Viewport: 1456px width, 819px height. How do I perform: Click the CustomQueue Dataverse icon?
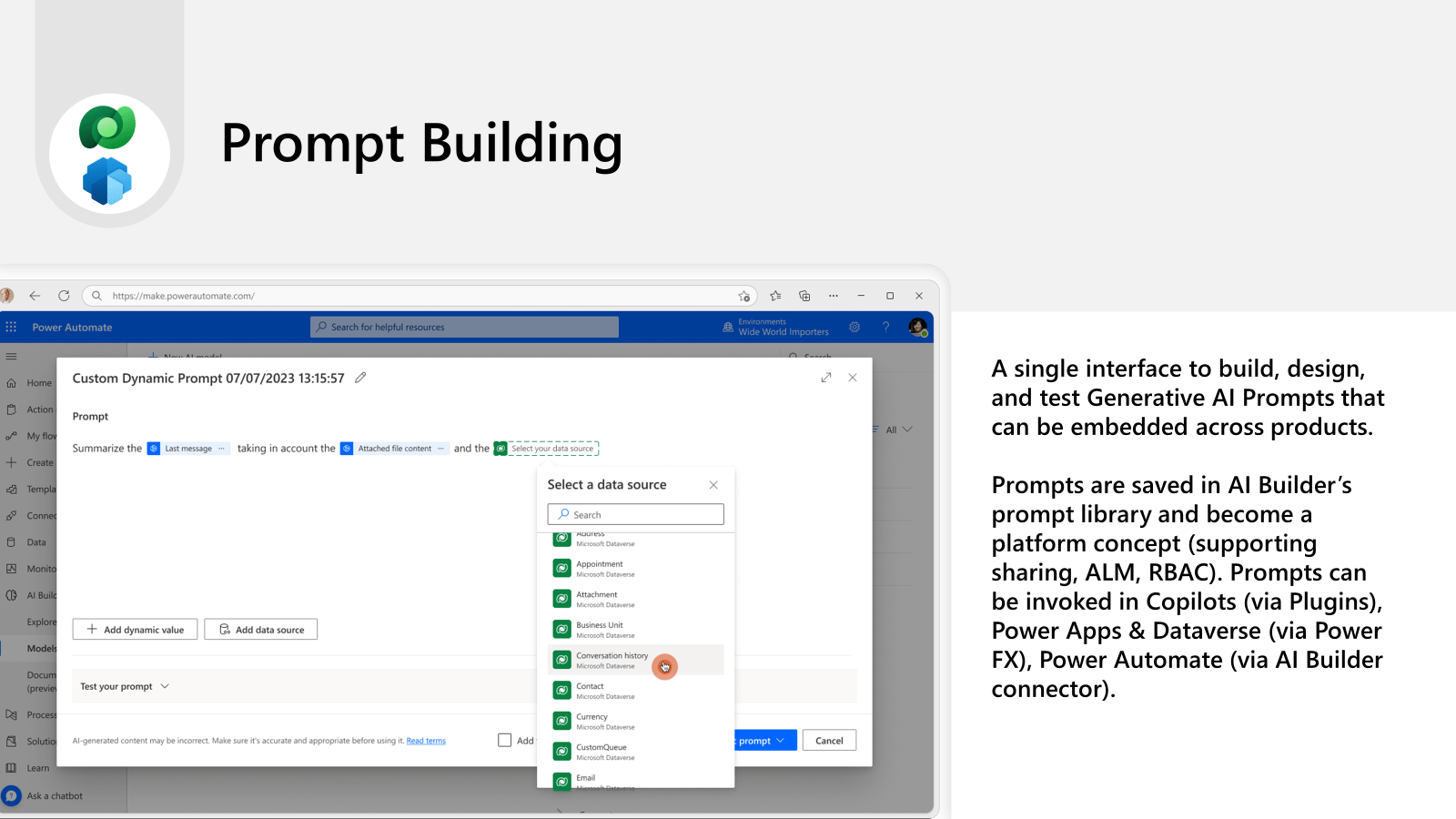562,751
